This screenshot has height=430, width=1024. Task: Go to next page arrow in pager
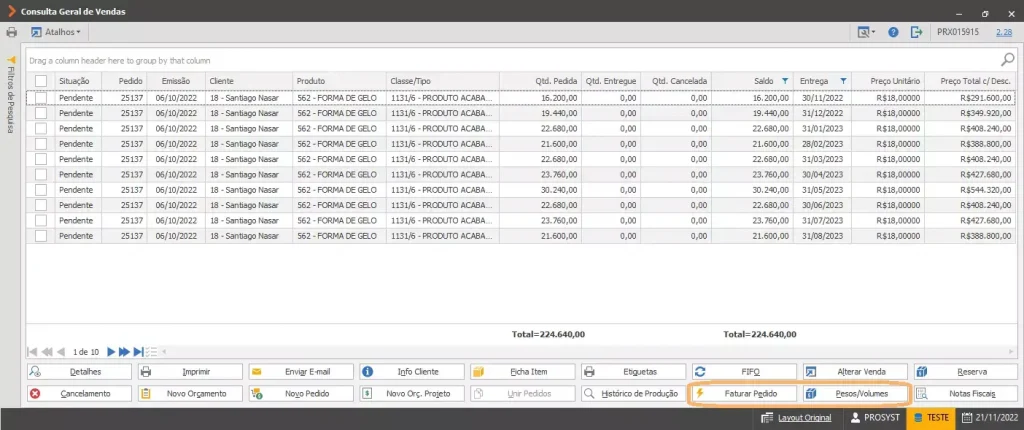coord(111,352)
